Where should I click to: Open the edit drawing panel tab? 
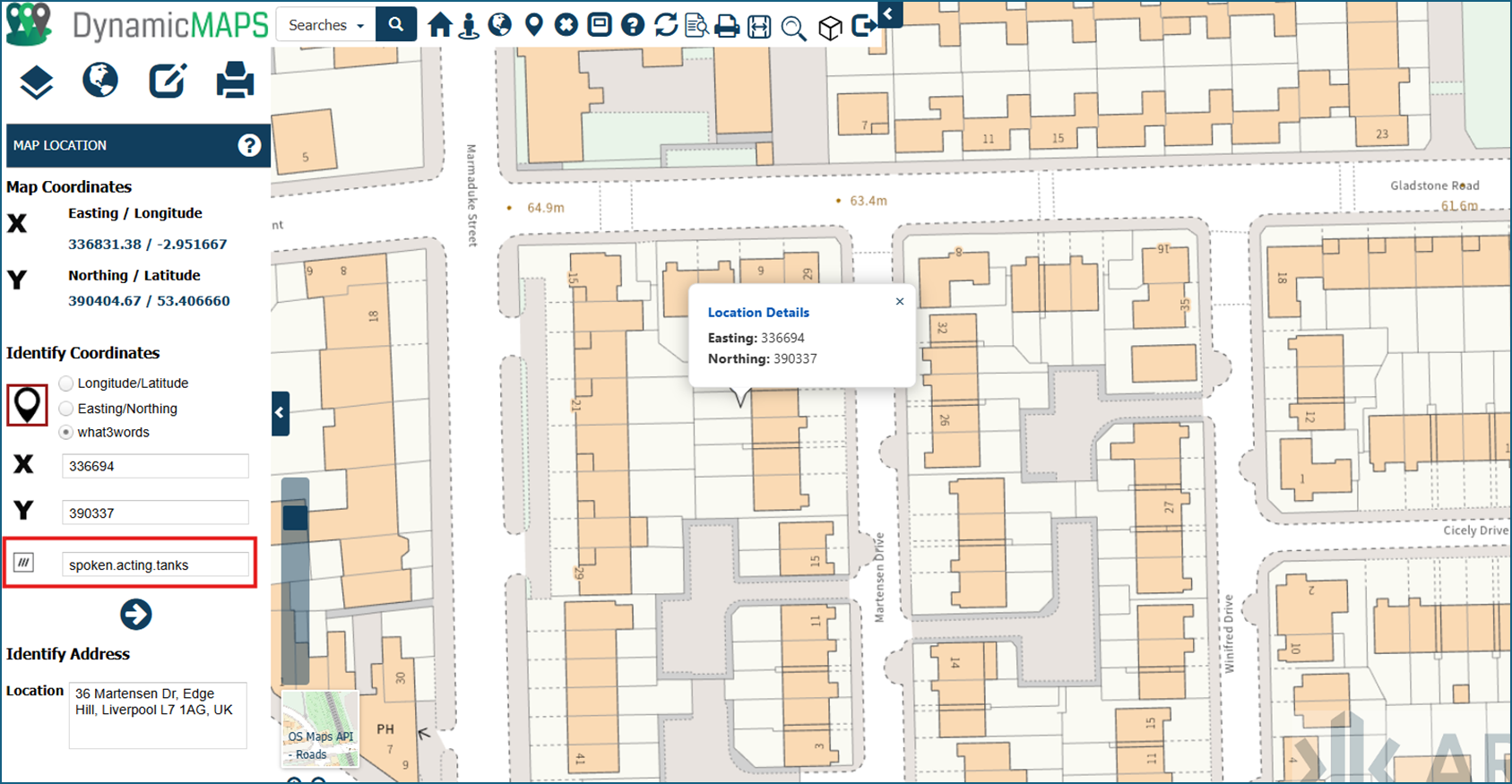pyautogui.click(x=168, y=81)
